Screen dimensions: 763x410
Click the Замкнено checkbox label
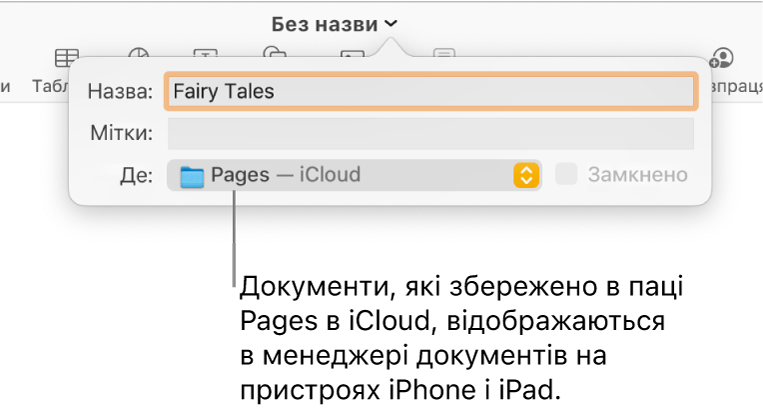(637, 175)
